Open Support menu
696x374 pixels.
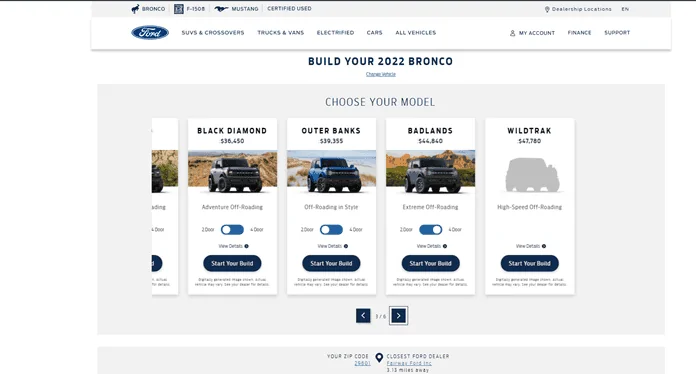click(617, 33)
